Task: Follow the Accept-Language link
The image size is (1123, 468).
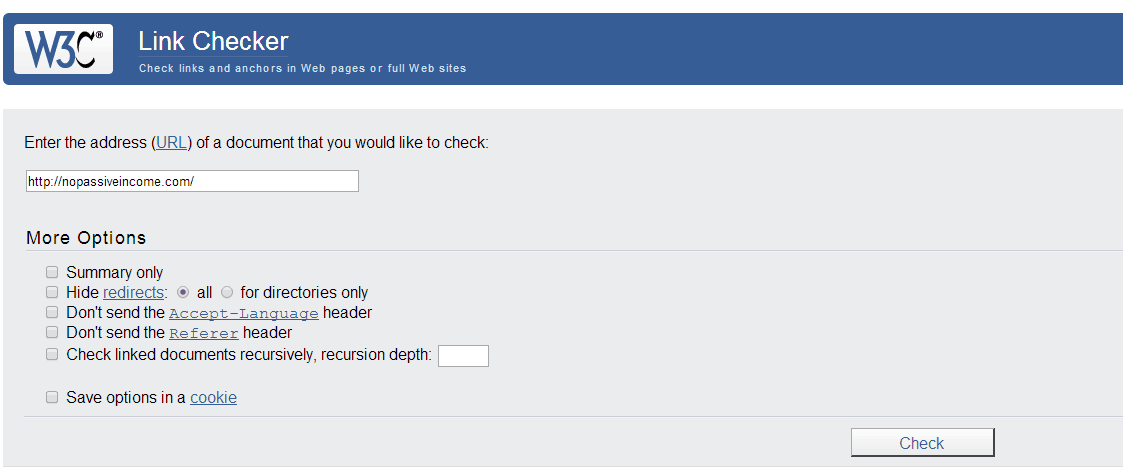Action: (x=243, y=313)
